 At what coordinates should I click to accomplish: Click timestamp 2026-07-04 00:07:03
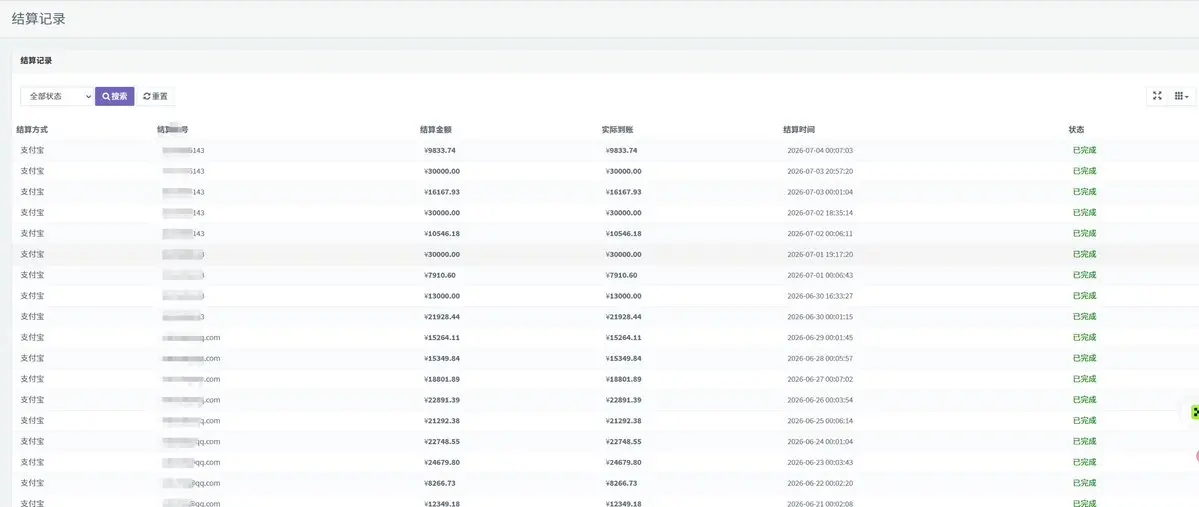(820, 151)
